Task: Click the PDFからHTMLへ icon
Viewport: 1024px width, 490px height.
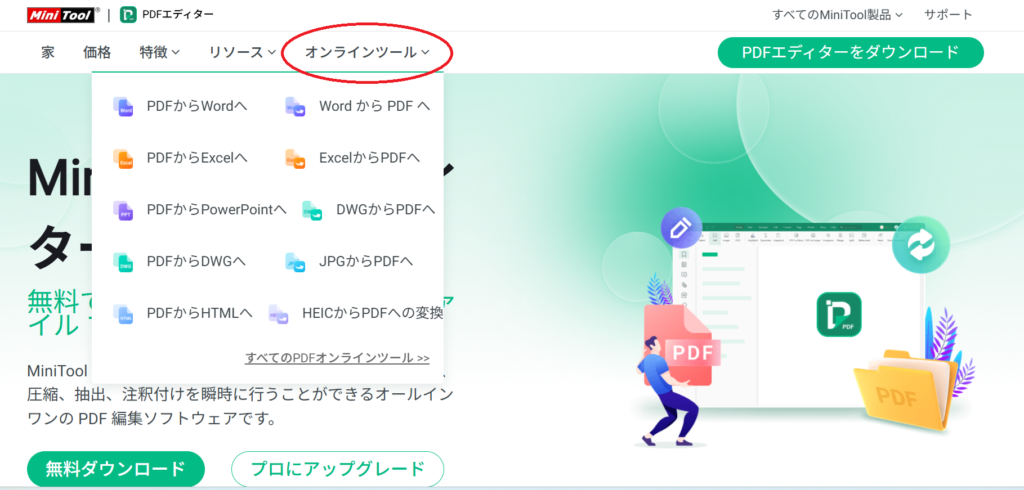Action: coord(123,314)
